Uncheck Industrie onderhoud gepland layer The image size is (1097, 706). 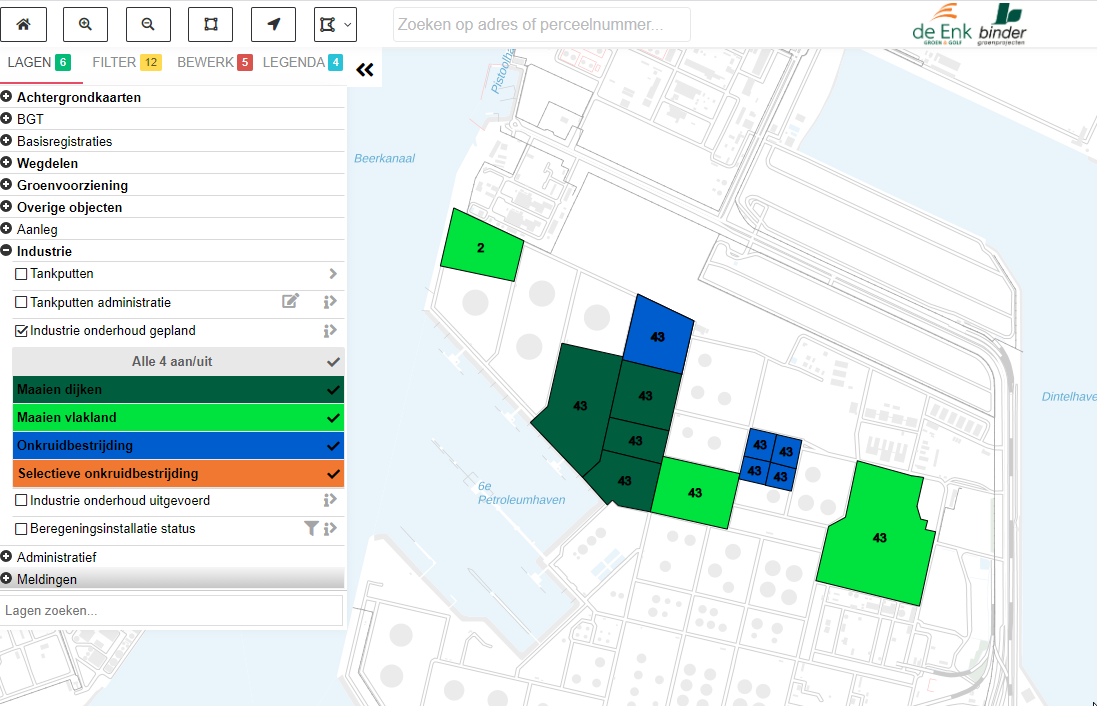(x=21, y=330)
